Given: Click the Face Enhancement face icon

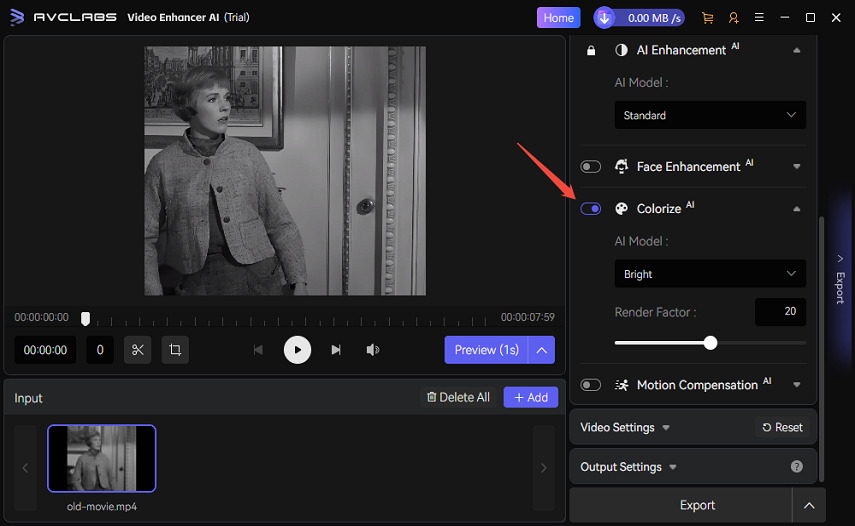Looking at the screenshot, I should (x=621, y=166).
